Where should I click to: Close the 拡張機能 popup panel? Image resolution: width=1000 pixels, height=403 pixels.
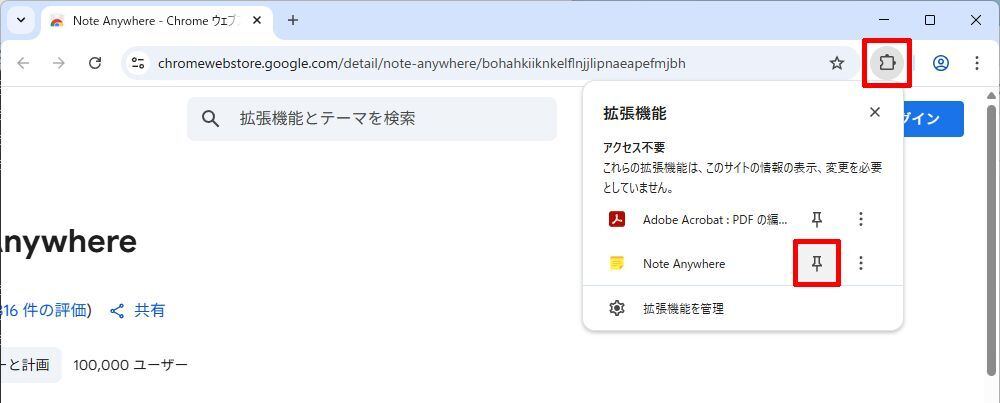click(875, 112)
